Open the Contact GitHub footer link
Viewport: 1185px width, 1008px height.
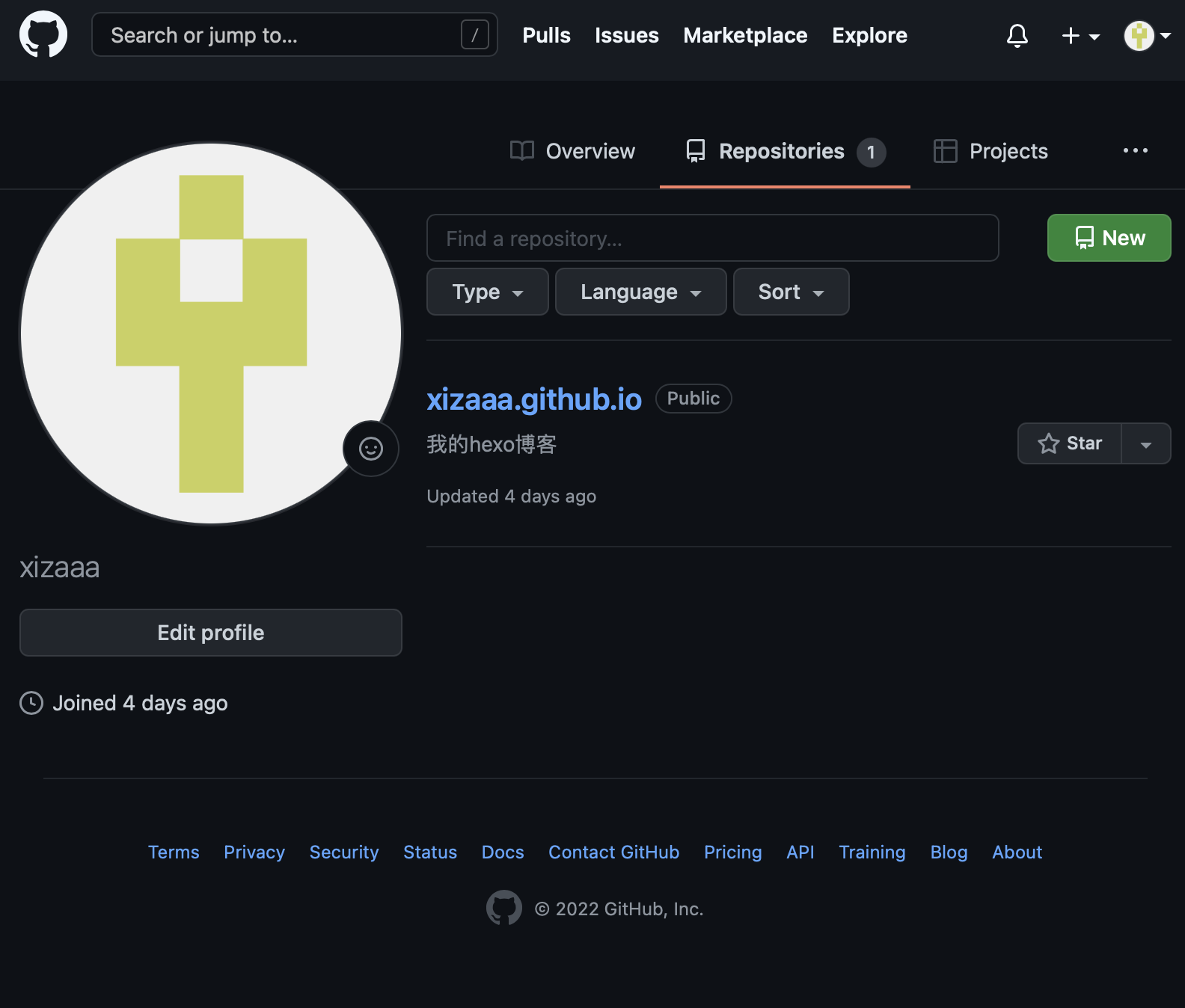[x=614, y=852]
